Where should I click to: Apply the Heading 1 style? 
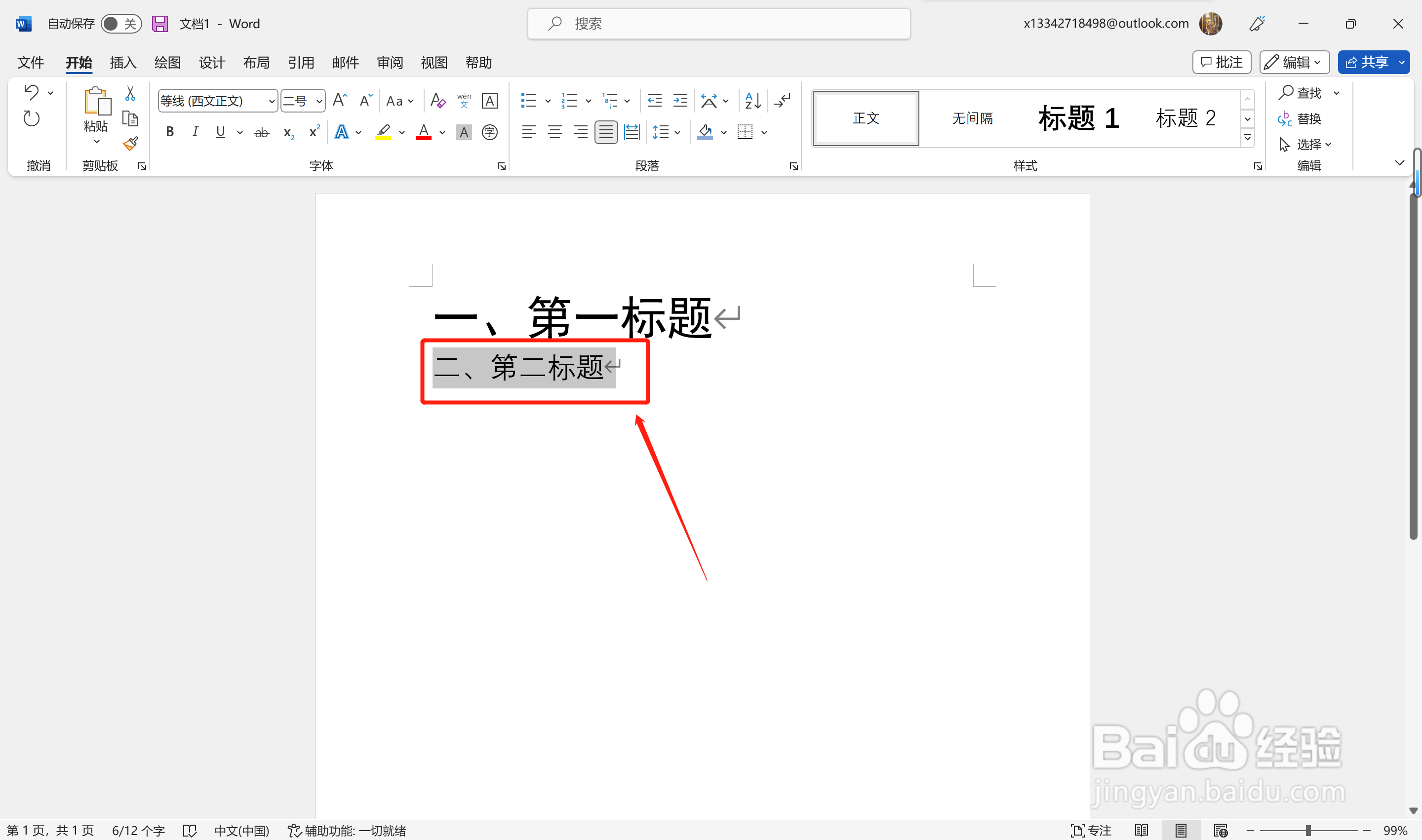(1079, 118)
